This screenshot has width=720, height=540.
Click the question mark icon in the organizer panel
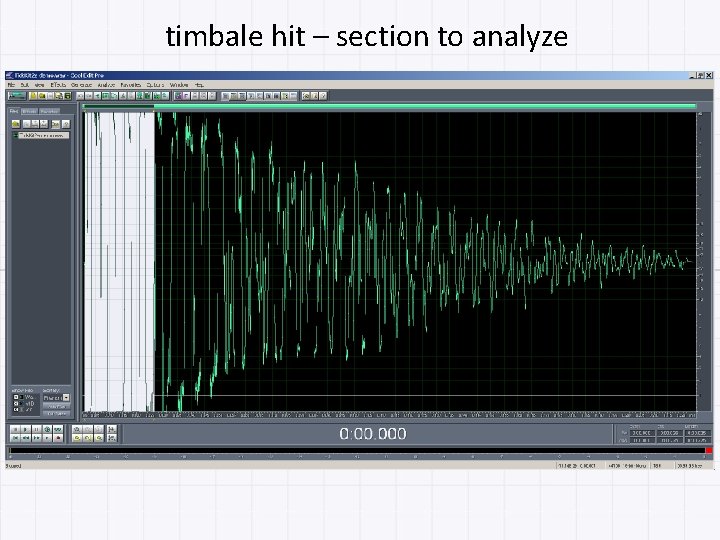click(x=66, y=124)
